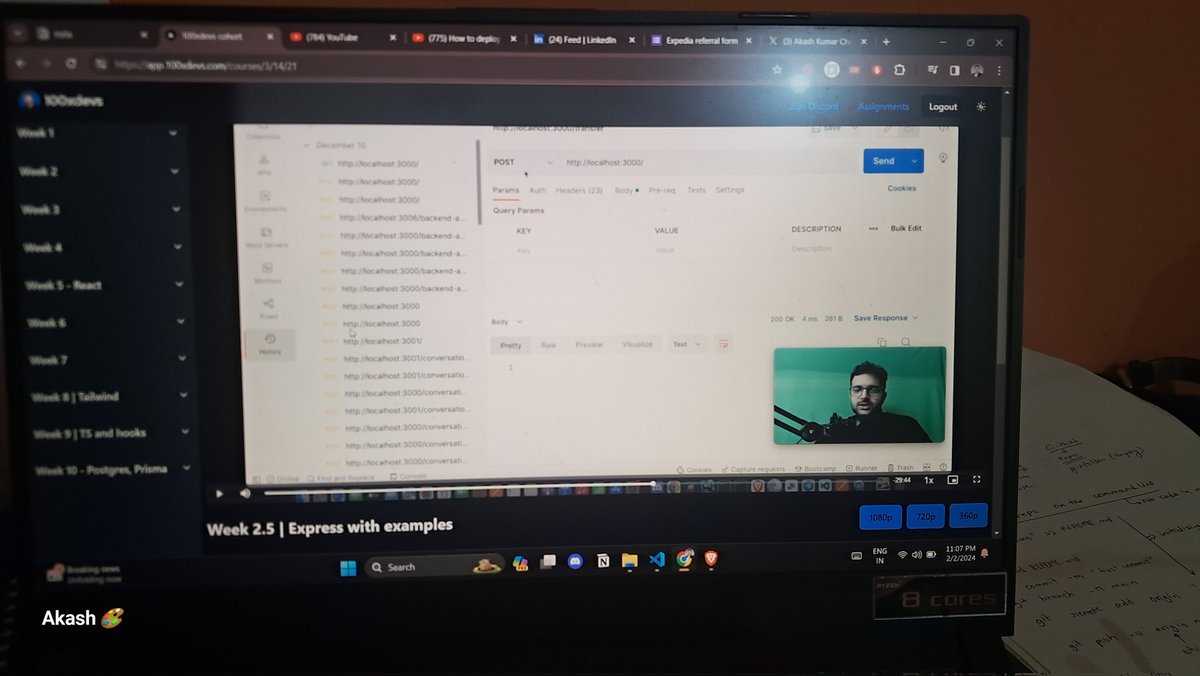Launch VS Code from the taskbar
The image size is (1200, 676).
pyautogui.click(x=658, y=563)
